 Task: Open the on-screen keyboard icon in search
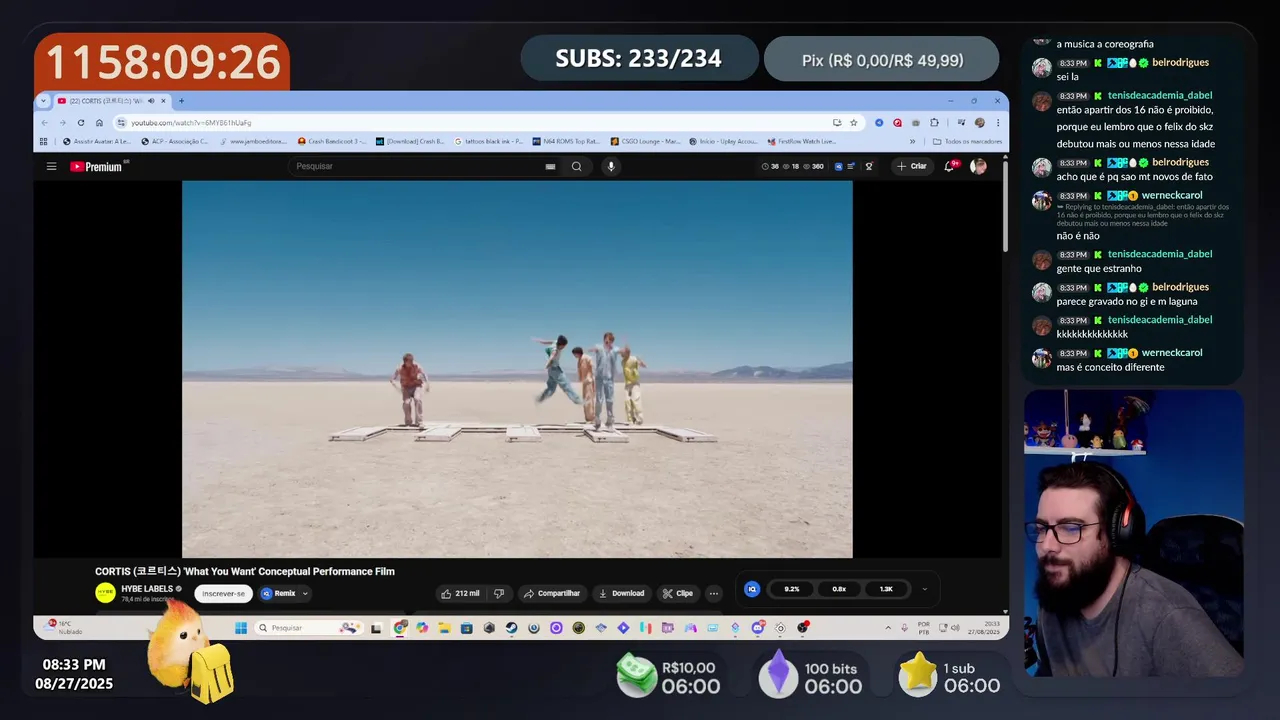[x=550, y=166]
